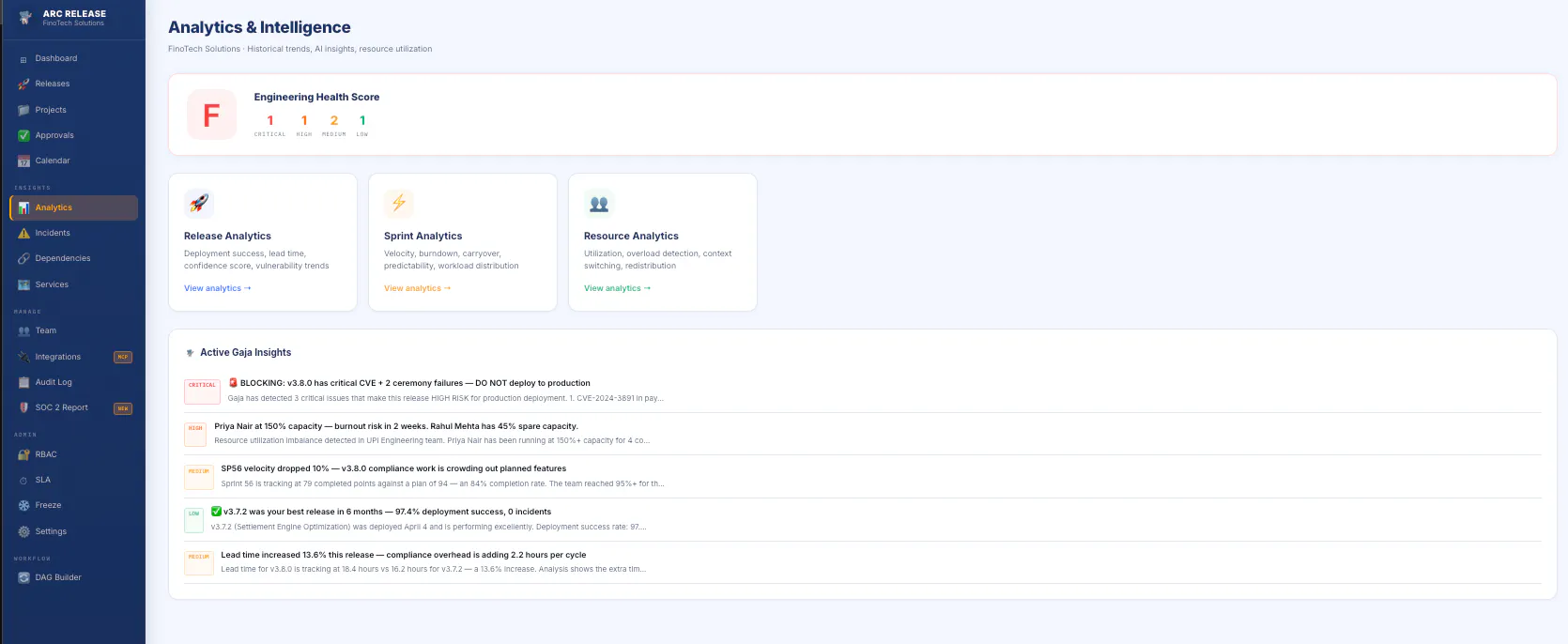Open the DAG Builder workflow entry
This screenshot has height=644, width=1568.
pos(73,577)
